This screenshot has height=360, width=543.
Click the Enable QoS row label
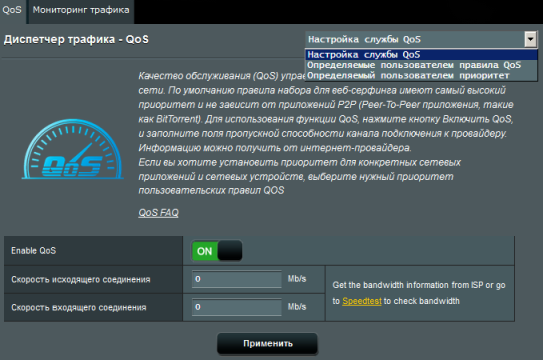point(34,251)
